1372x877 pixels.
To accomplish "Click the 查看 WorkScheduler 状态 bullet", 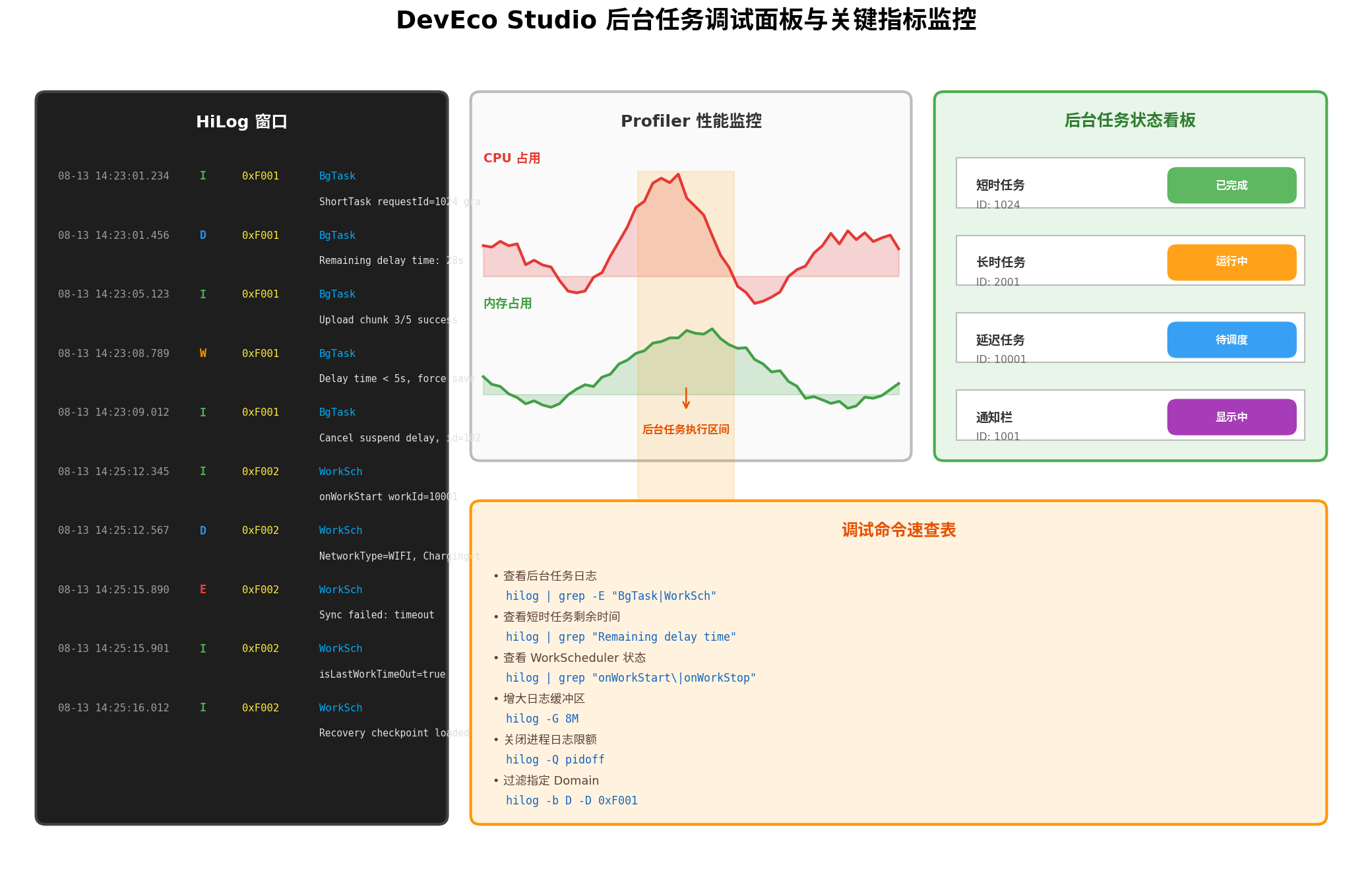I will (x=570, y=658).
